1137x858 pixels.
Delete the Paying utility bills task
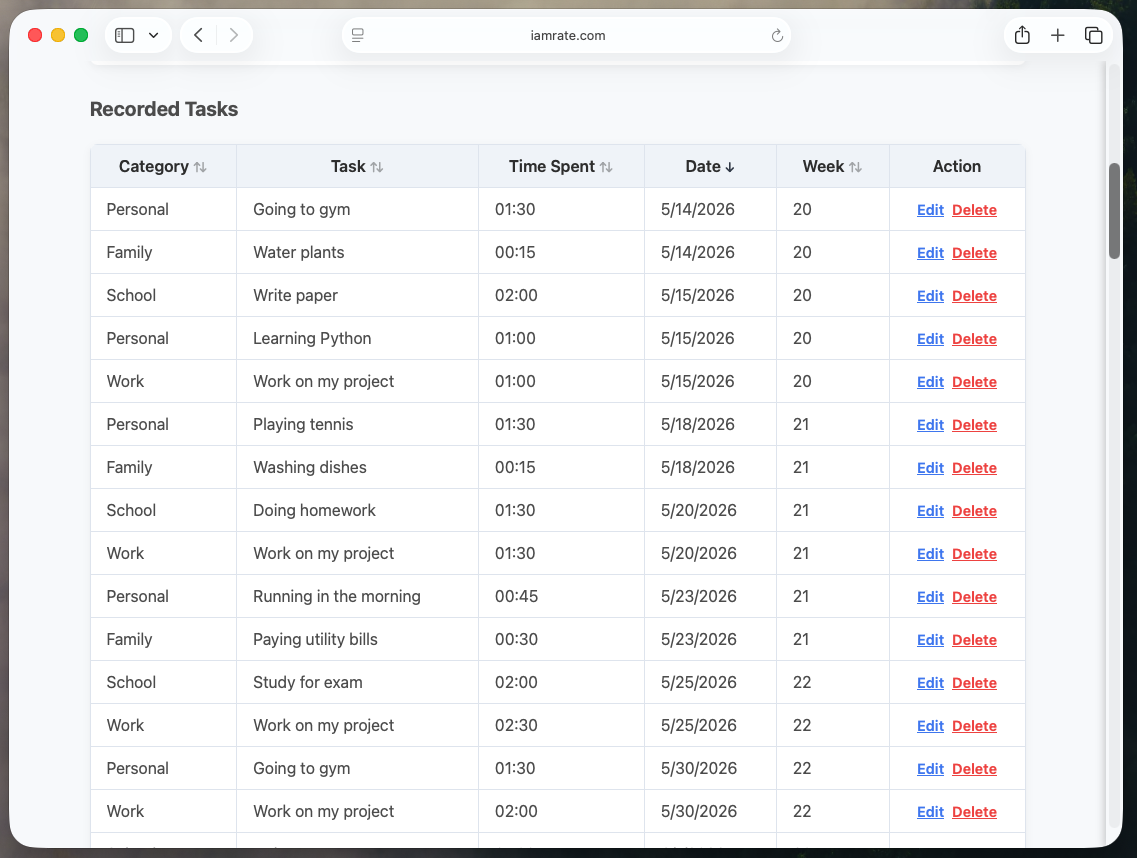[x=974, y=640]
